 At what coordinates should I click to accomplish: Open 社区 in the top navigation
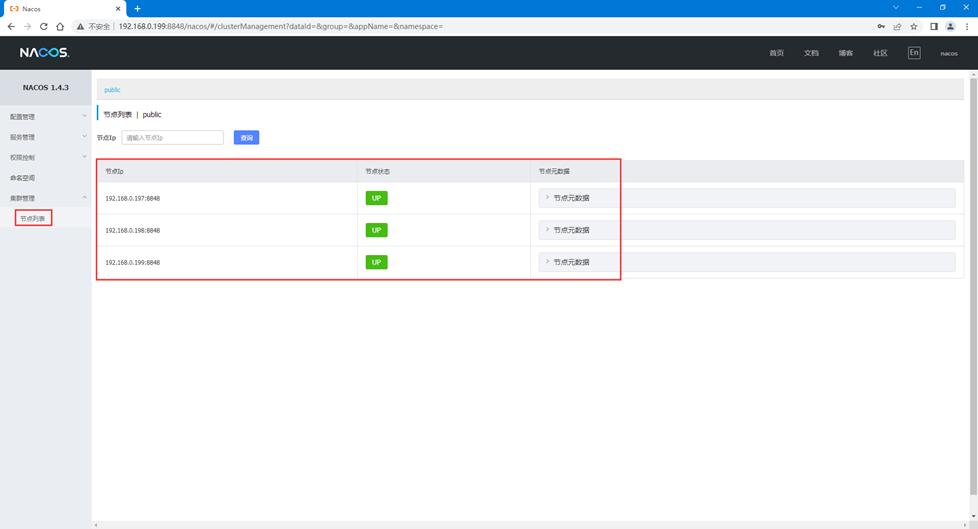[x=880, y=53]
